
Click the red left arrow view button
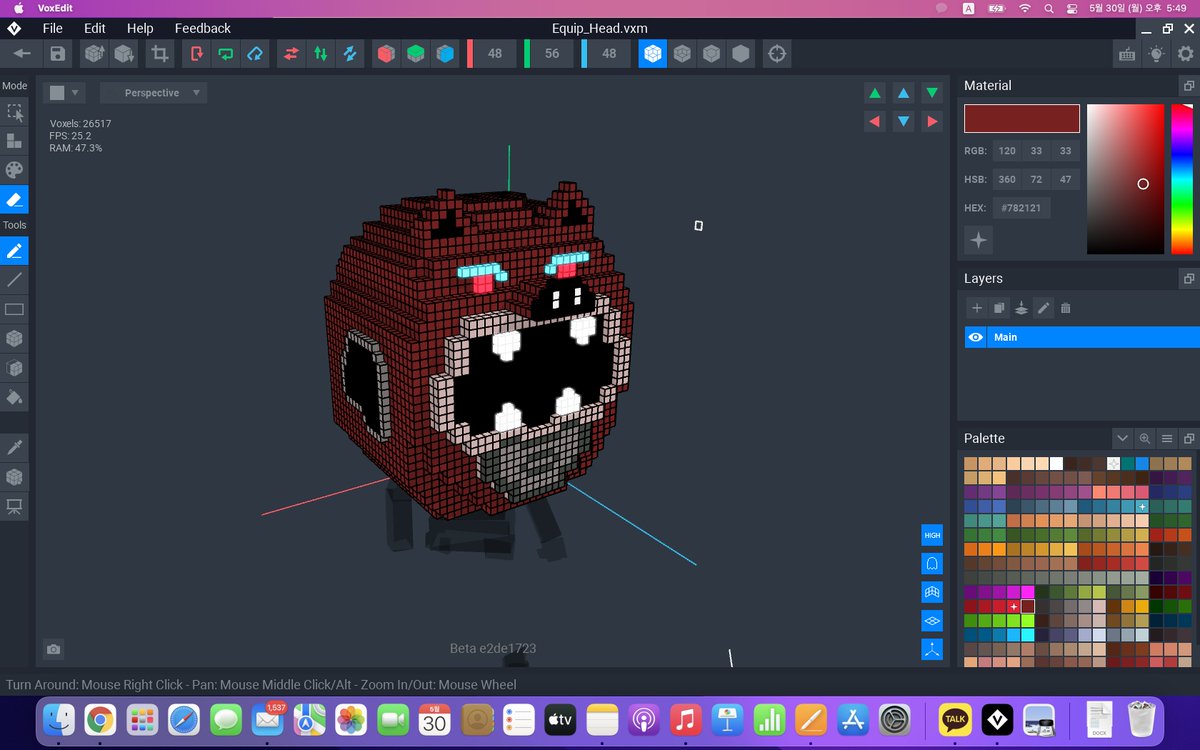click(875, 121)
